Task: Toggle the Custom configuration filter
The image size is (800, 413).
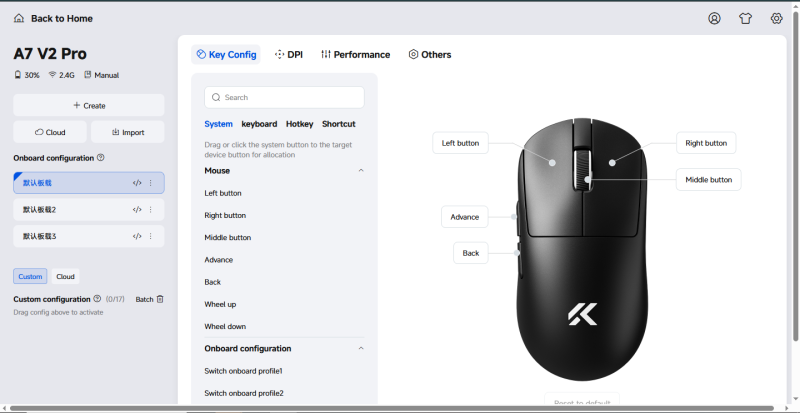Action: click(x=30, y=276)
